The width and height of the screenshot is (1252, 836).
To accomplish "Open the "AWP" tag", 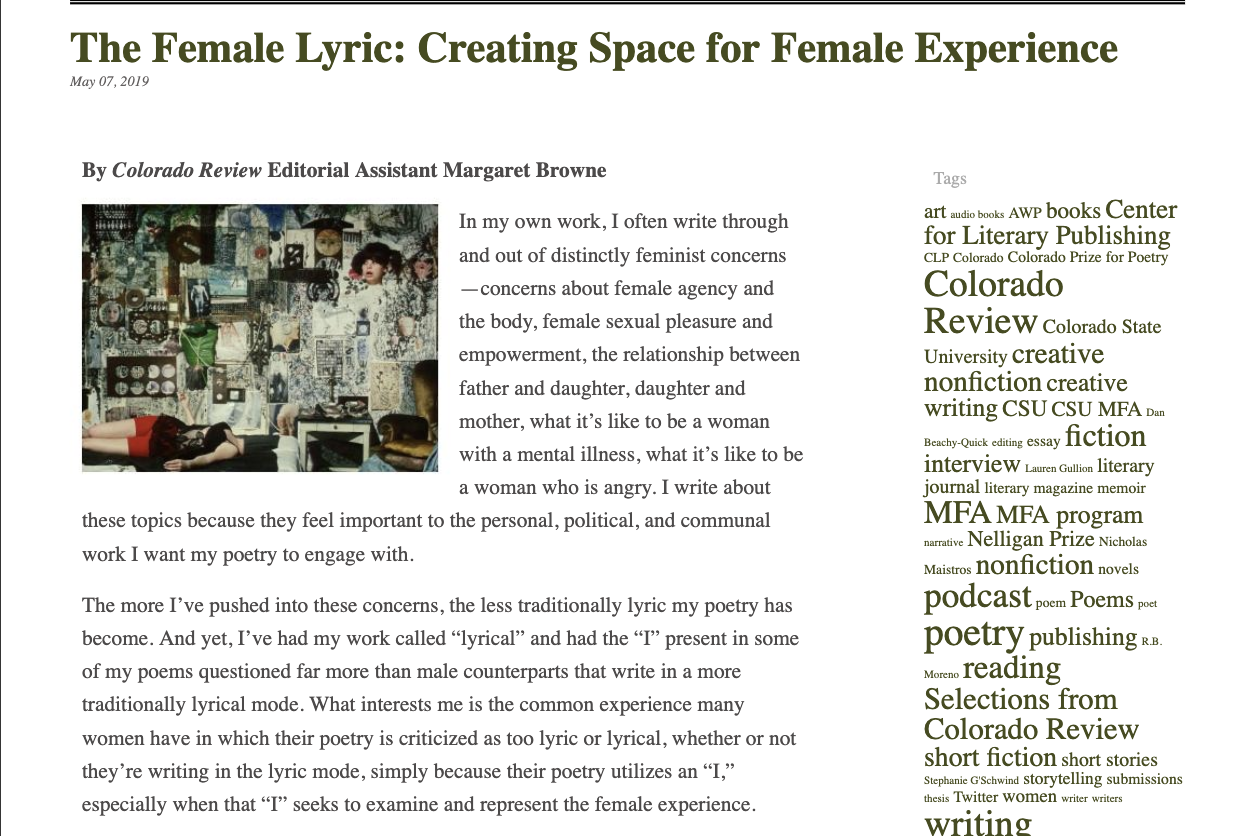I will pos(1025,213).
